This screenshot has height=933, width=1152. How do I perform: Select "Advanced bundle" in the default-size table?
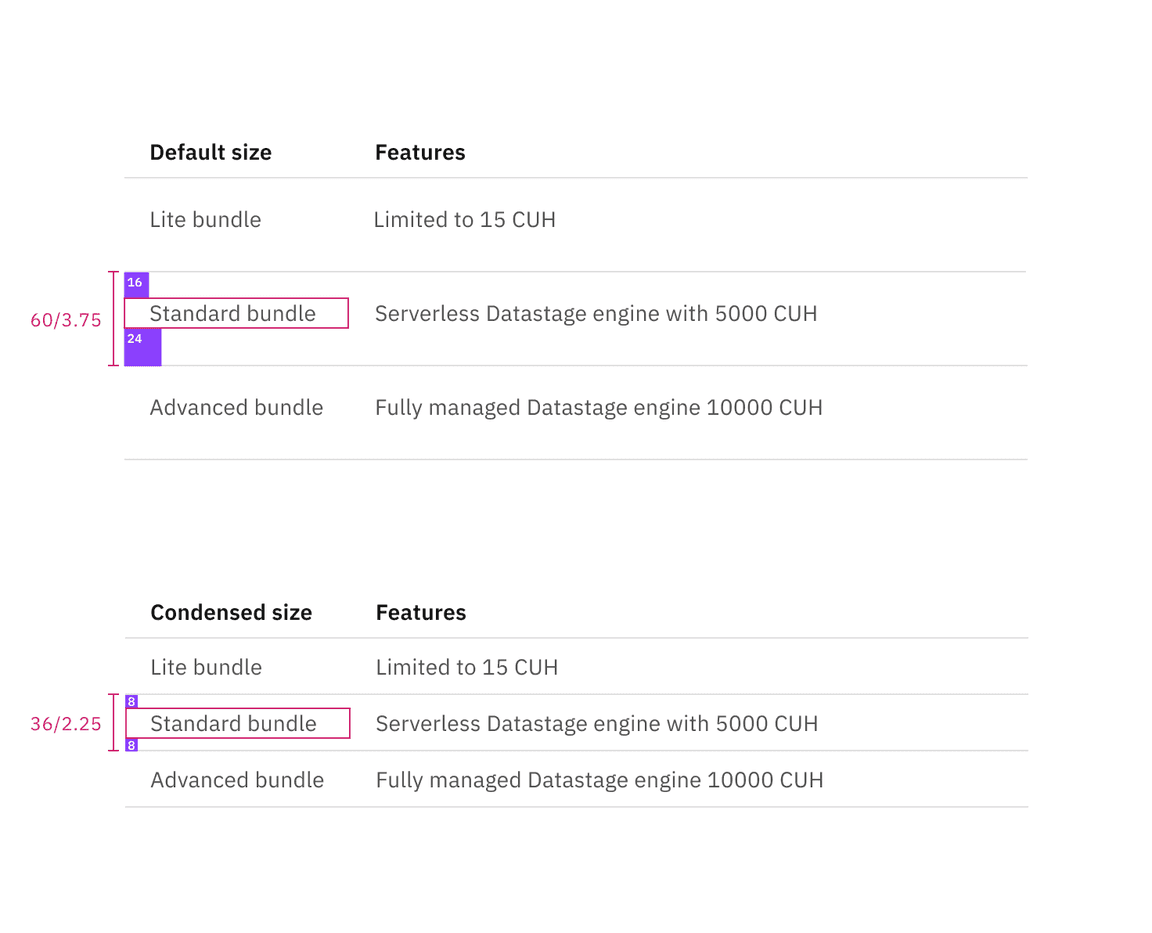pyautogui.click(x=236, y=408)
